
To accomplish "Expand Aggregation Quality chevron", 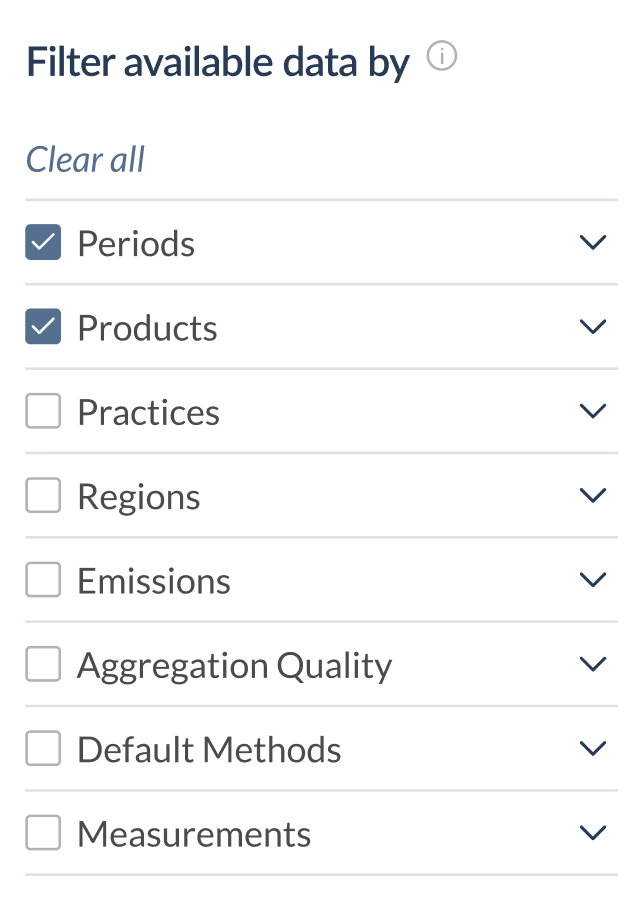I will (593, 664).
